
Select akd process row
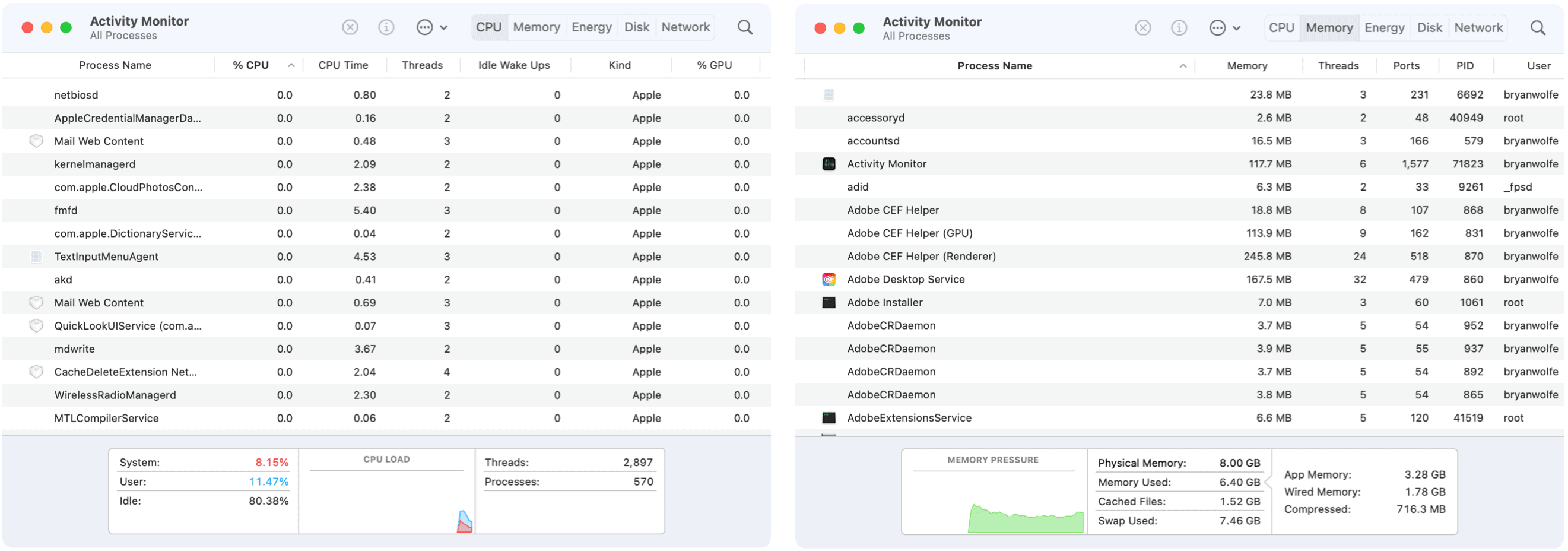pos(386,280)
